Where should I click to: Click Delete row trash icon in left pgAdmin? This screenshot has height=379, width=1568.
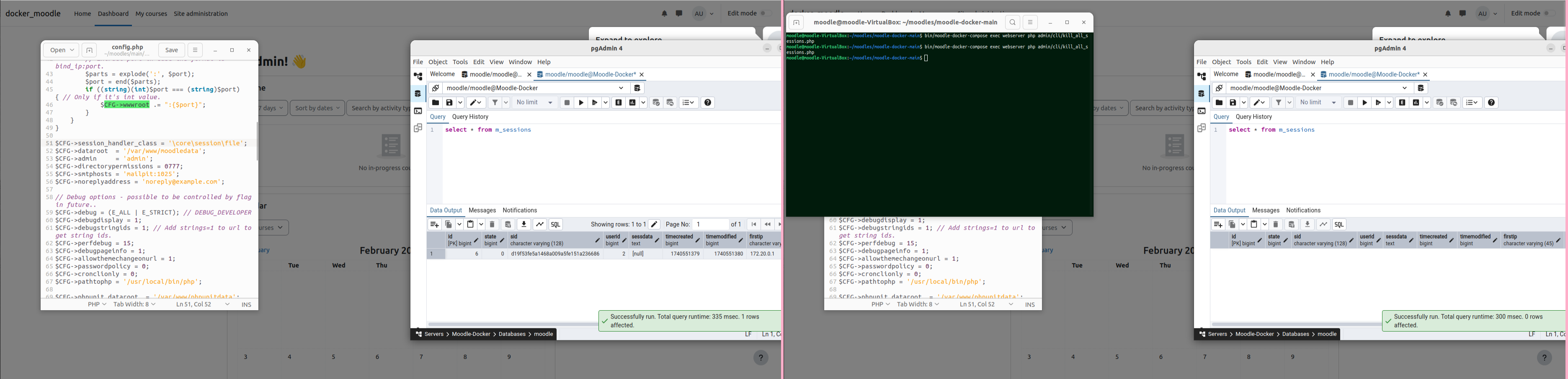(493, 225)
